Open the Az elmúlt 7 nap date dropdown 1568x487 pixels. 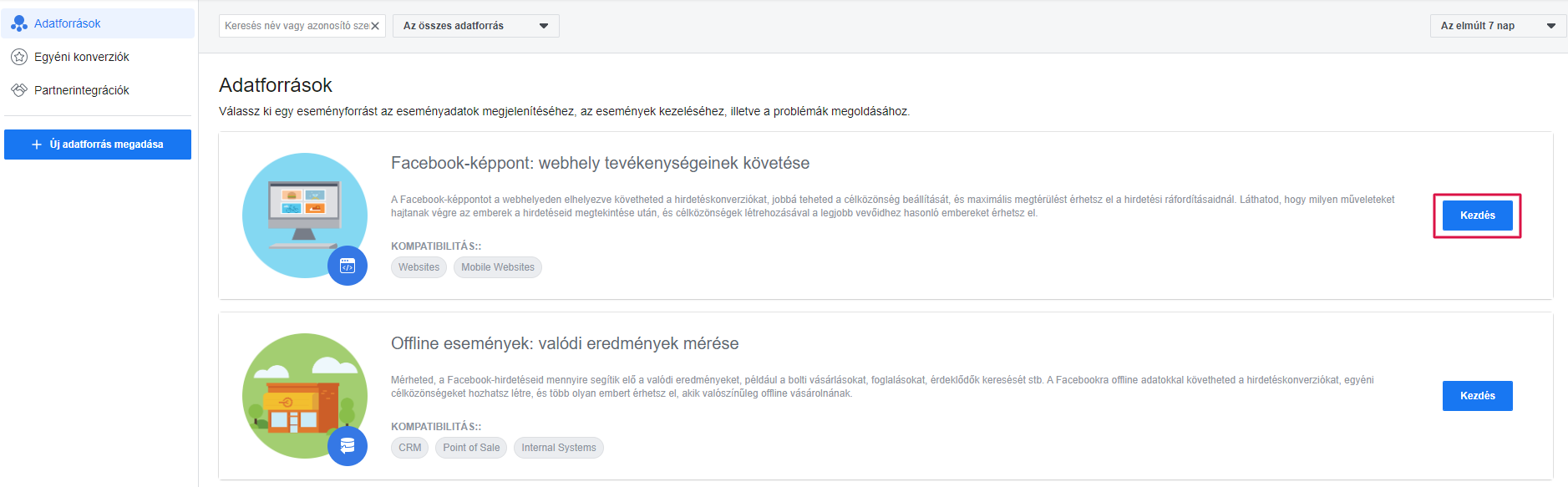tap(1498, 26)
